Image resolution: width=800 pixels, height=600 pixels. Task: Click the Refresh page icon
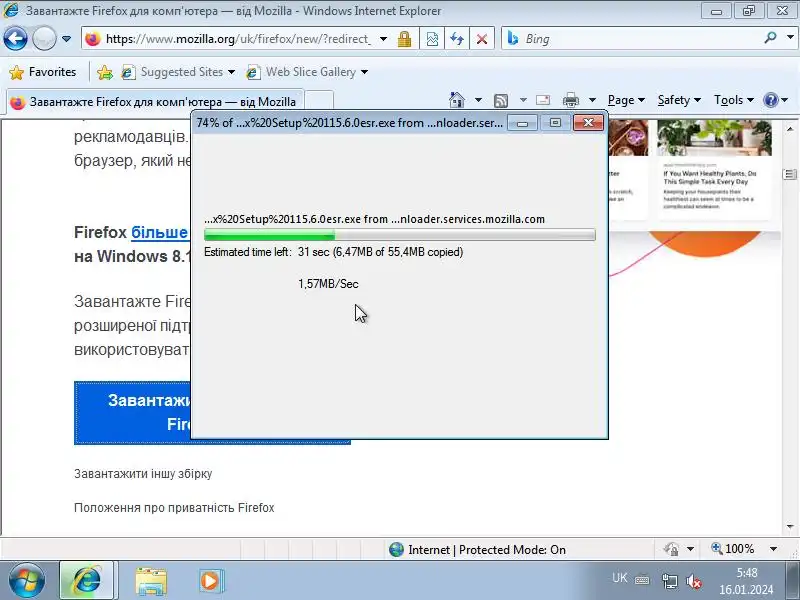point(457,39)
